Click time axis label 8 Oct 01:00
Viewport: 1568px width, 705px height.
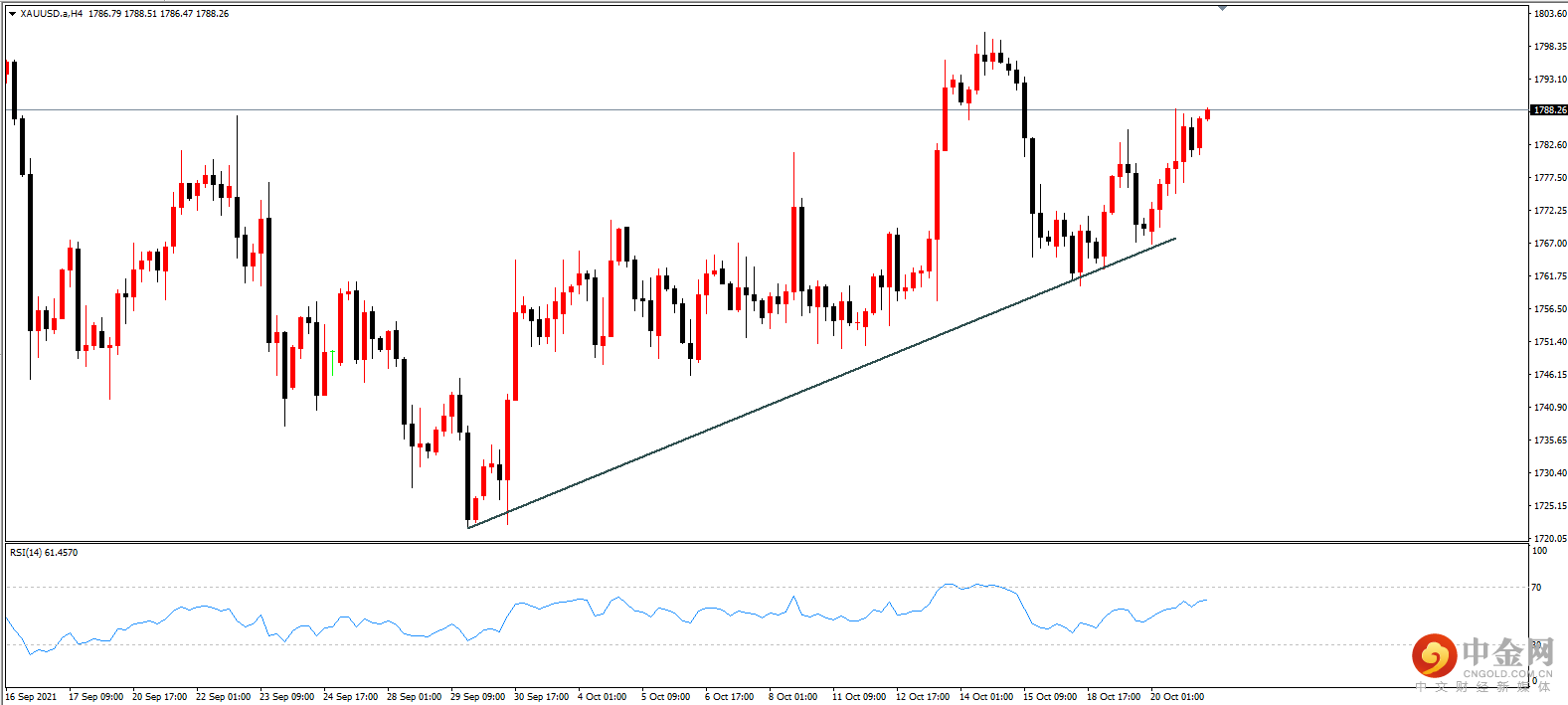(x=793, y=697)
